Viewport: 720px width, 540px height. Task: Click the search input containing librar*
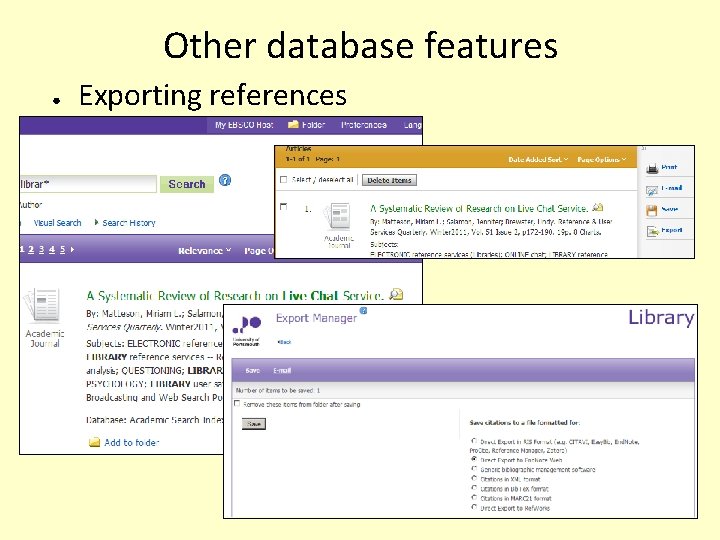click(x=88, y=184)
